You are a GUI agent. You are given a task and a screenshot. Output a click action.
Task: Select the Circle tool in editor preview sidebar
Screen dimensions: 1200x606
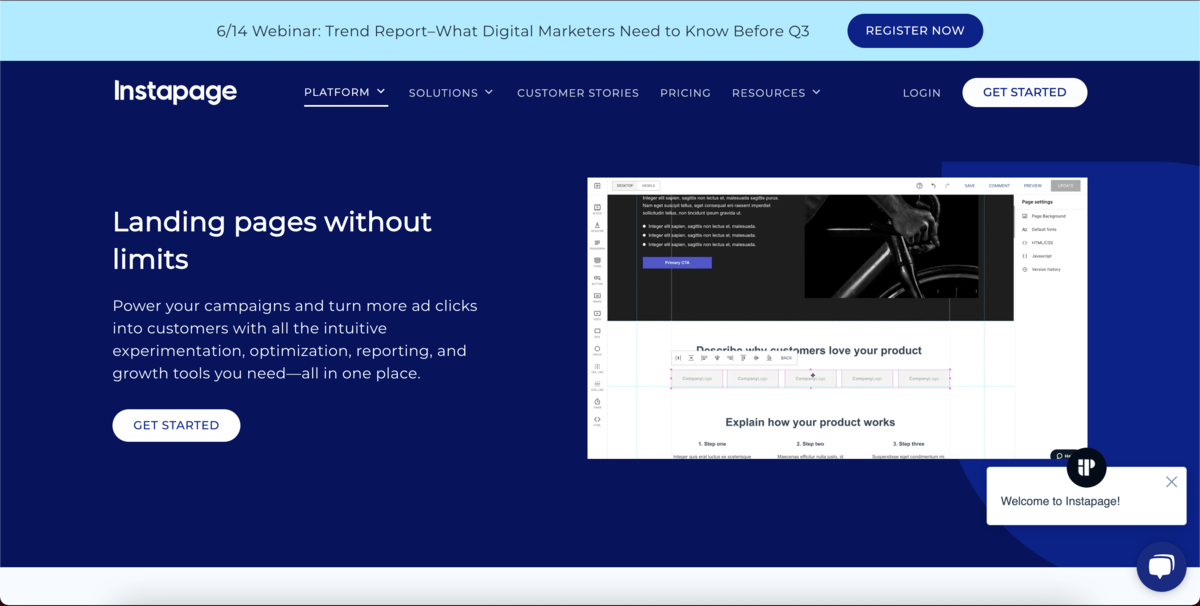tap(597, 350)
